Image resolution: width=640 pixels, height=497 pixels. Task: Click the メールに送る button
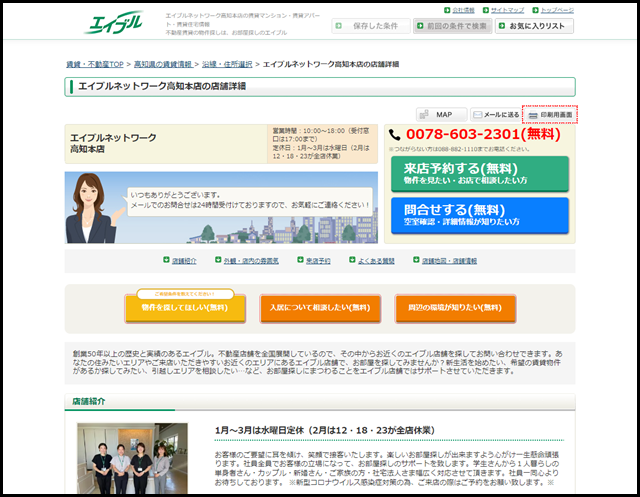pos(496,115)
